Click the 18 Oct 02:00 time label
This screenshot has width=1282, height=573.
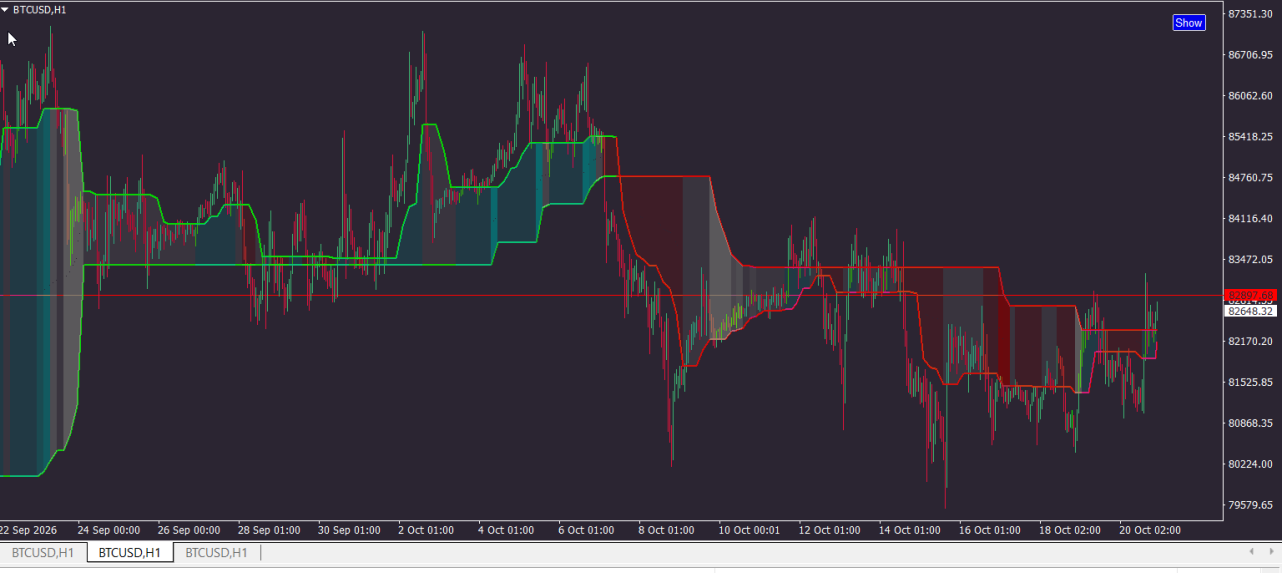pos(1069,530)
